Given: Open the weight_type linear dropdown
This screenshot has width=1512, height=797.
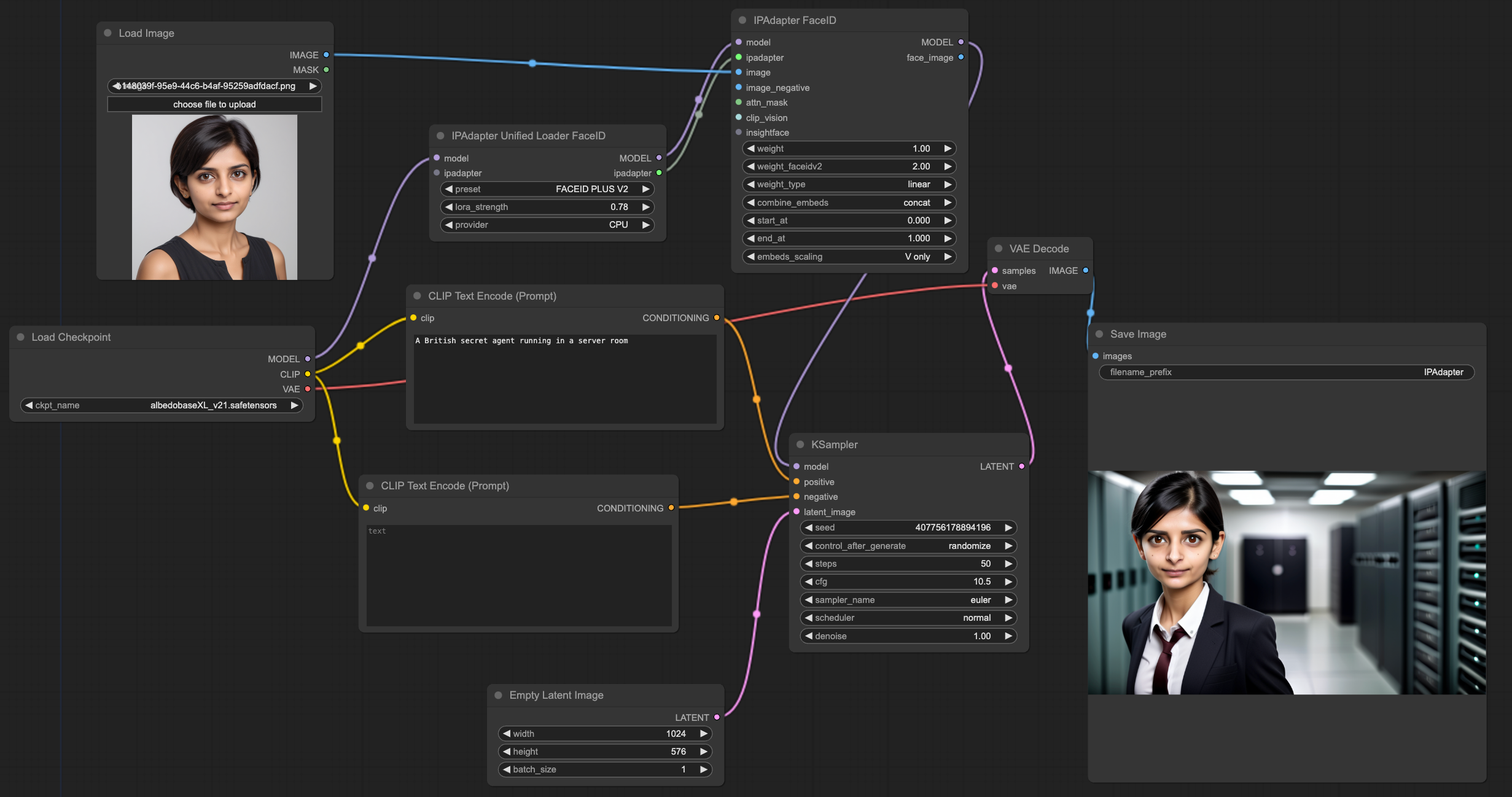Looking at the screenshot, I should pos(849,184).
